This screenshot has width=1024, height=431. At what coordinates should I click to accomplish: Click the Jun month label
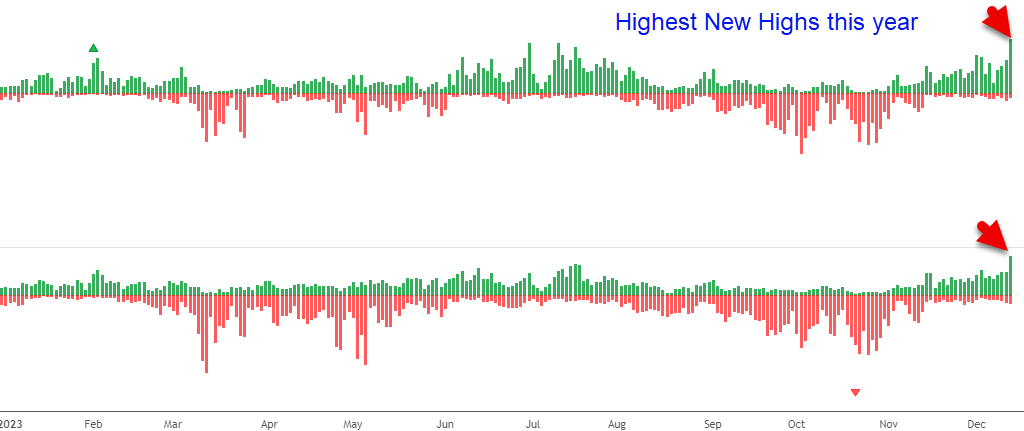click(x=445, y=424)
